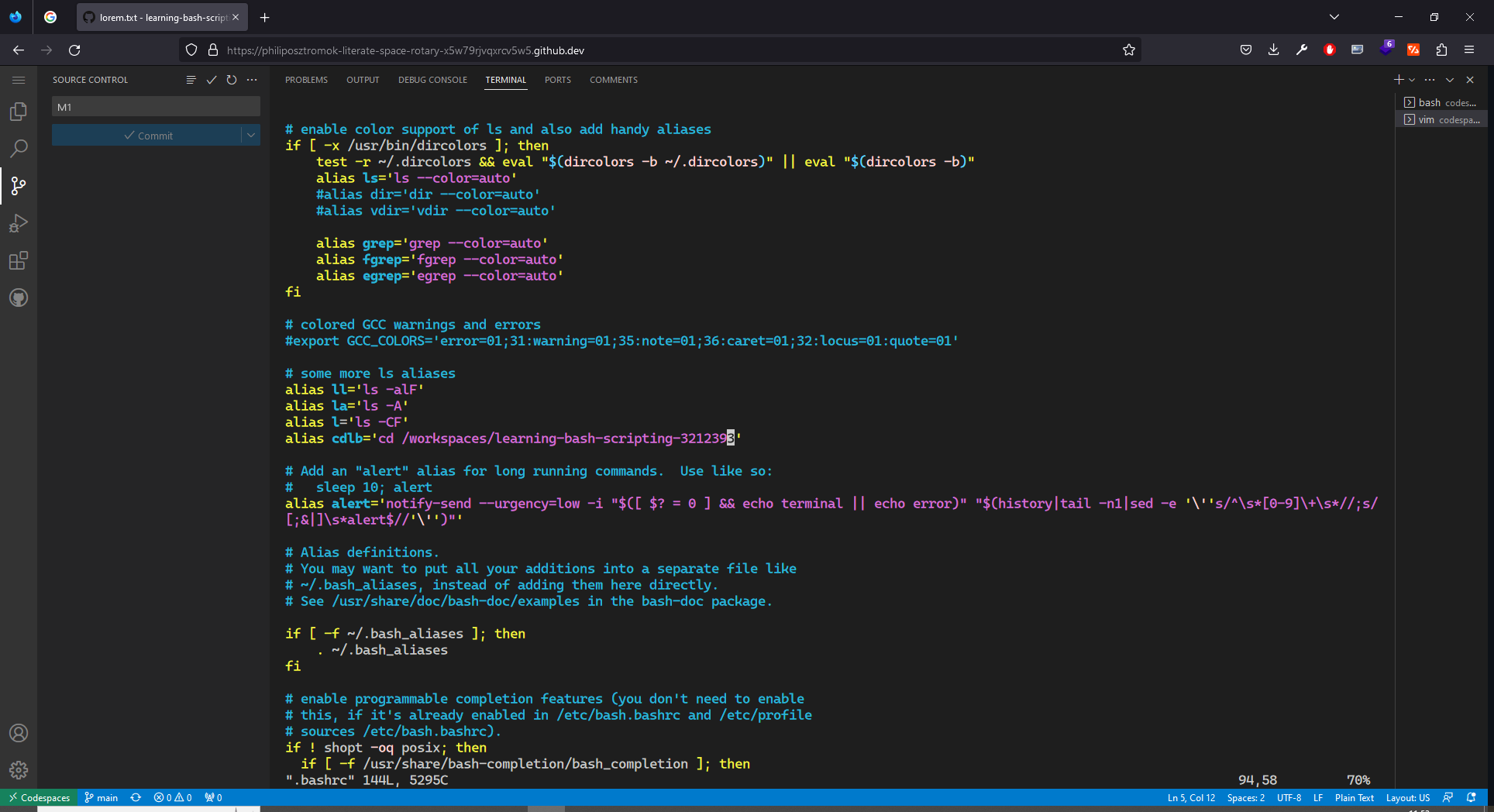This screenshot has height=812, width=1494.
Task: Open the Firefox Pocket save icon
Action: tap(1246, 50)
